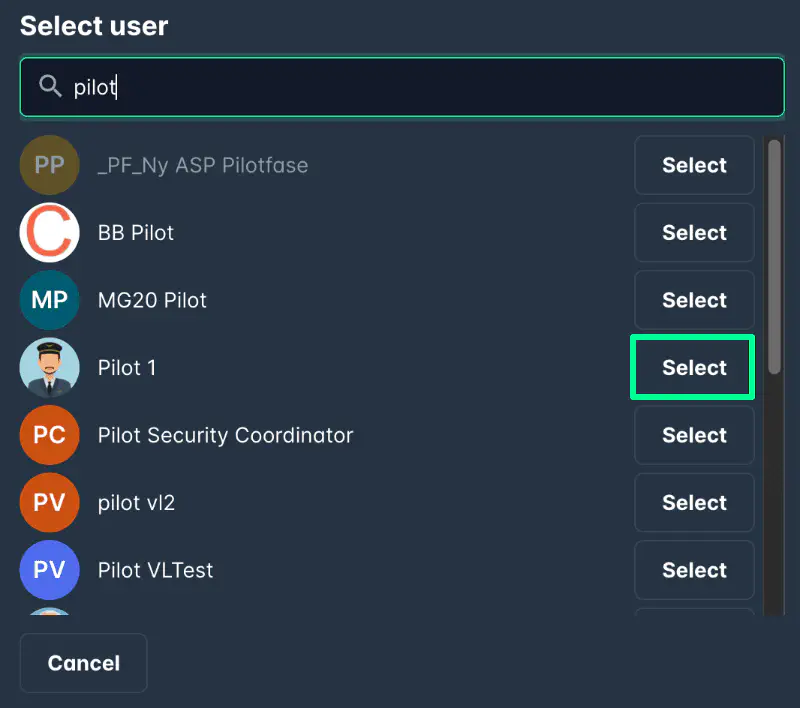Click the orange C avatar next to BB Pilot
The width and height of the screenshot is (800, 708).
49,232
